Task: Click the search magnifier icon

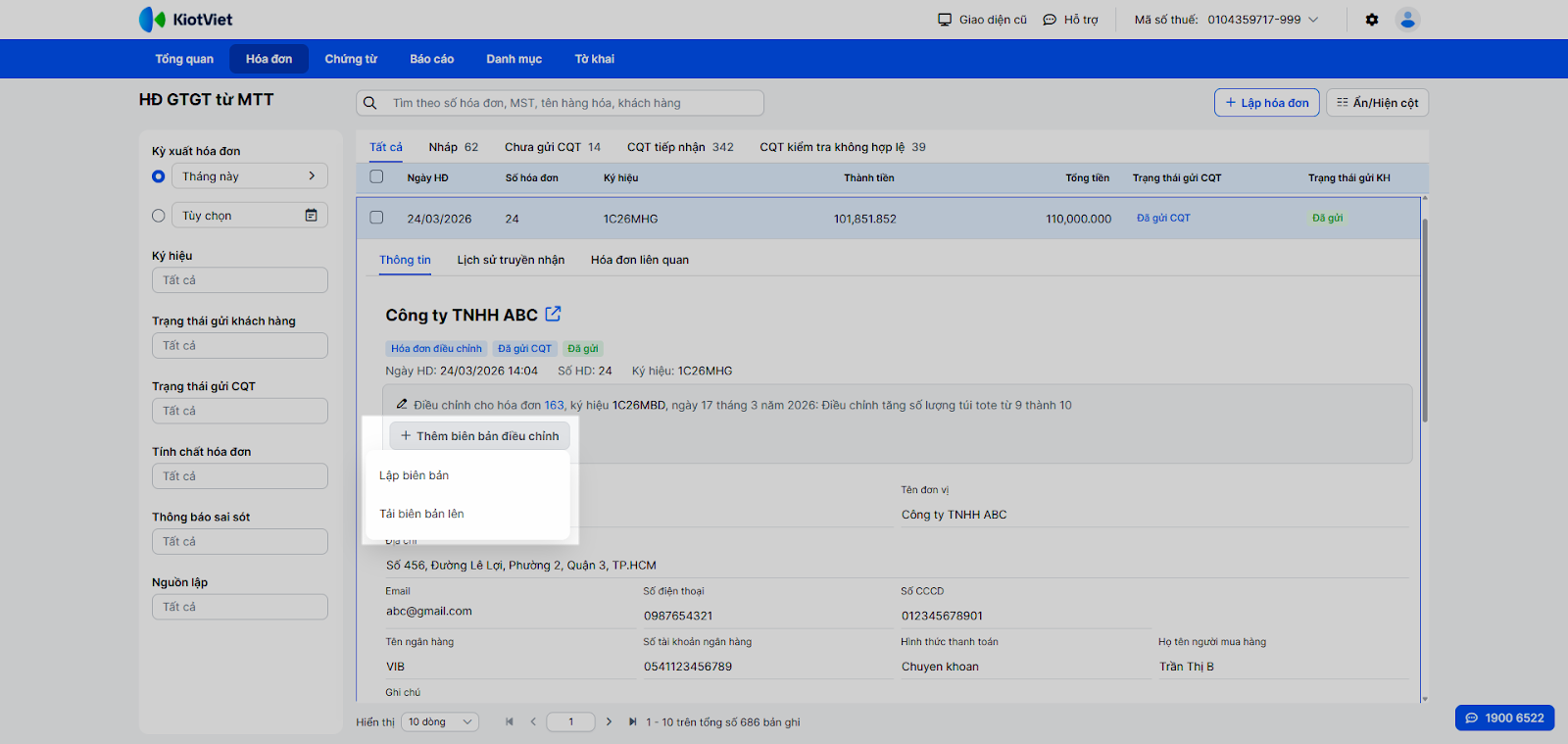Action: (370, 103)
